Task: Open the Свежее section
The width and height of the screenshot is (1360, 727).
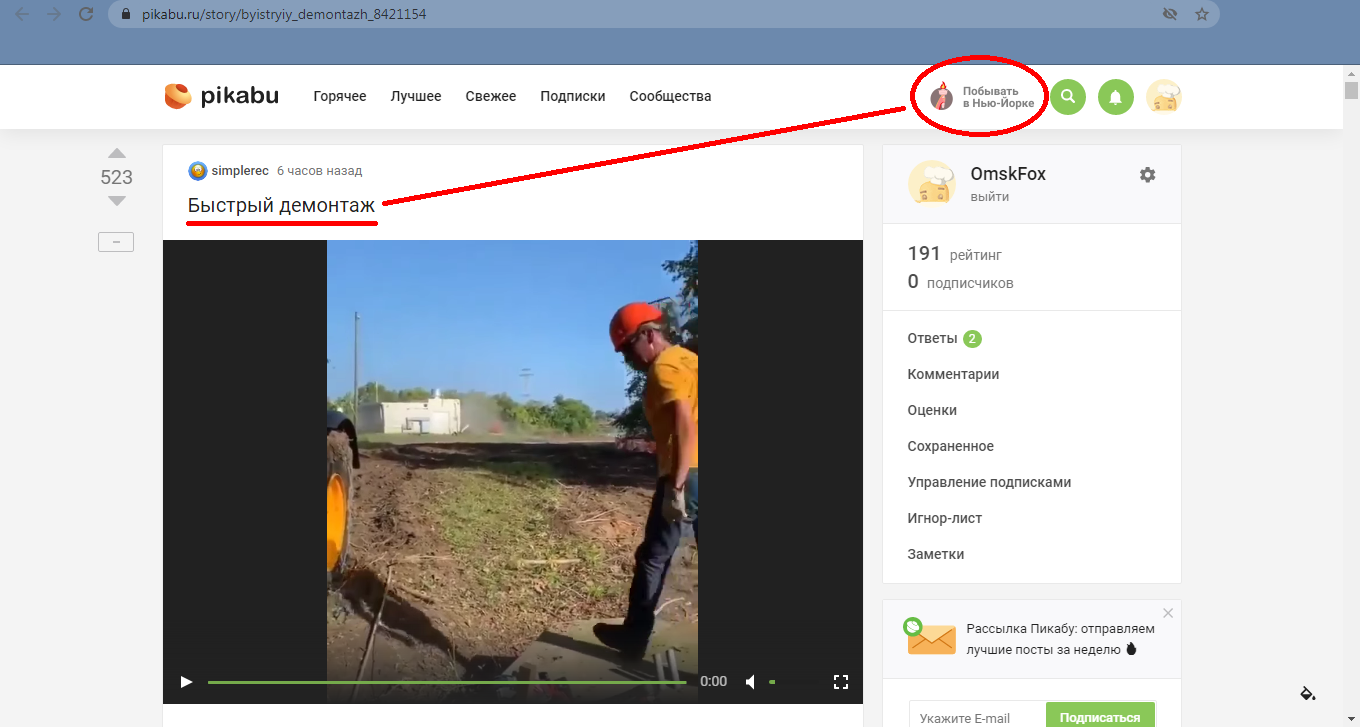Action: coord(491,96)
